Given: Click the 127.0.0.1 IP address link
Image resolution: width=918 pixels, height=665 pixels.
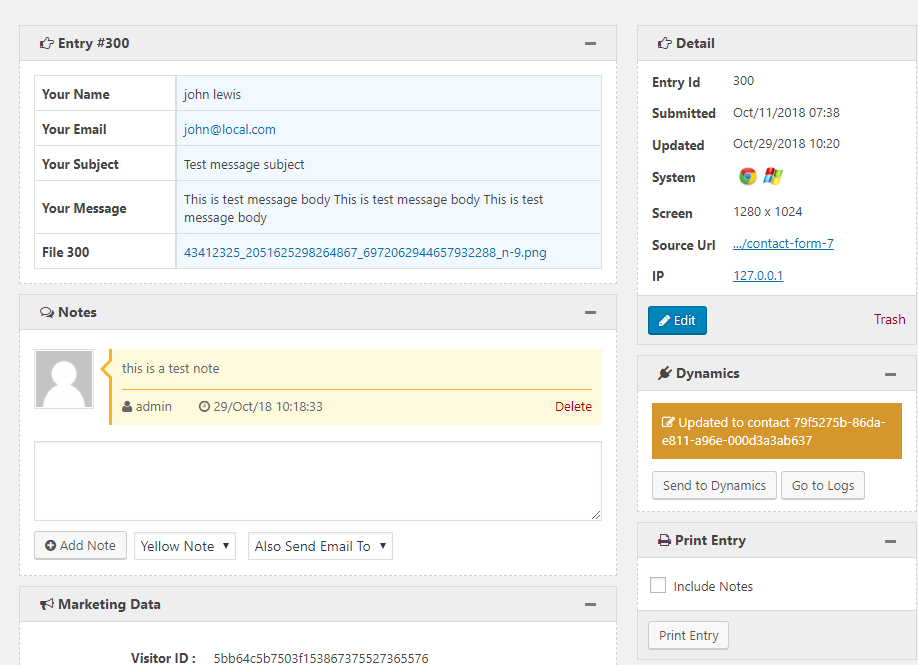Looking at the screenshot, I should point(758,275).
